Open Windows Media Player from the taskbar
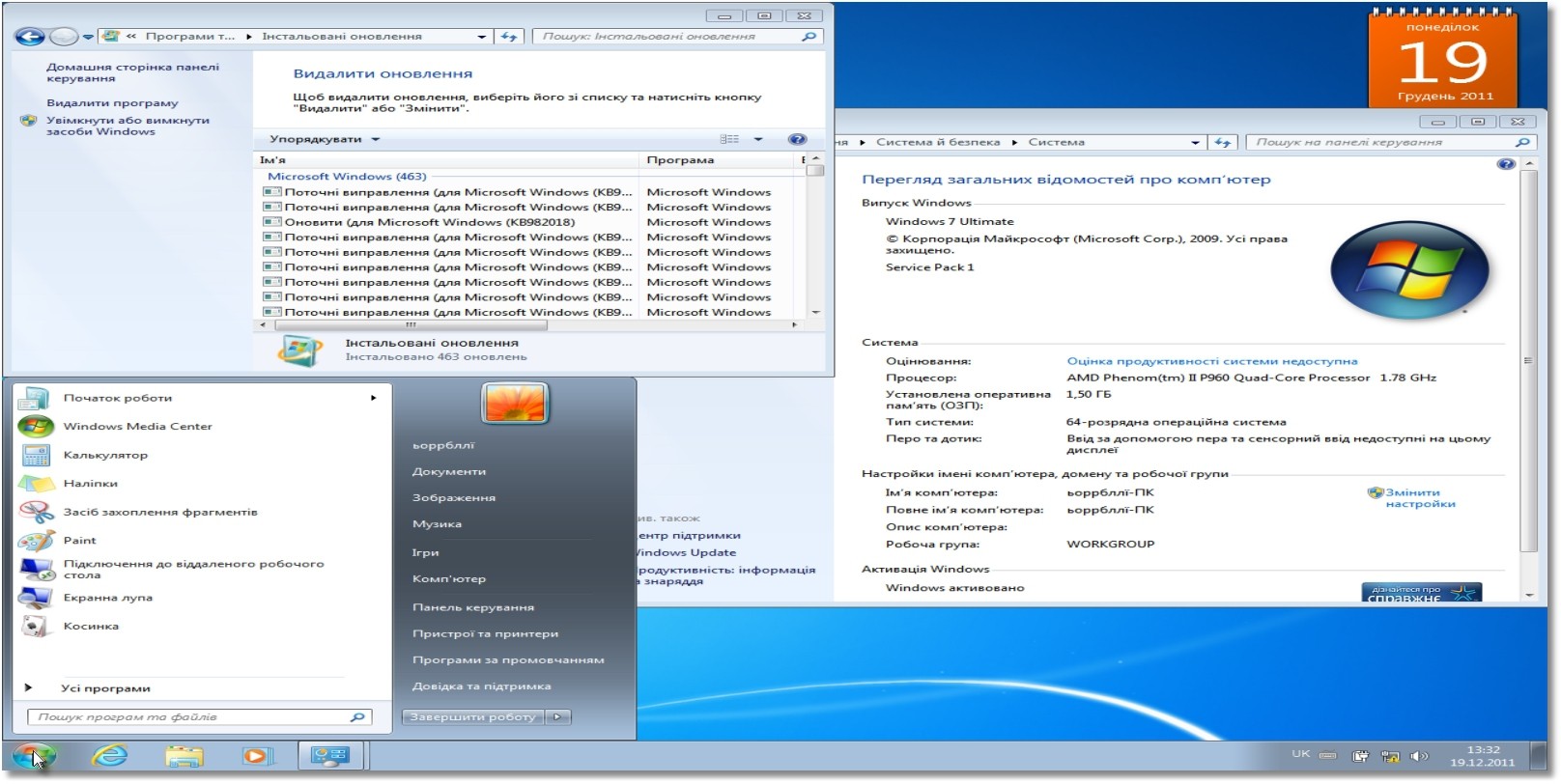This screenshot has width=1561, height=784. 257,756
